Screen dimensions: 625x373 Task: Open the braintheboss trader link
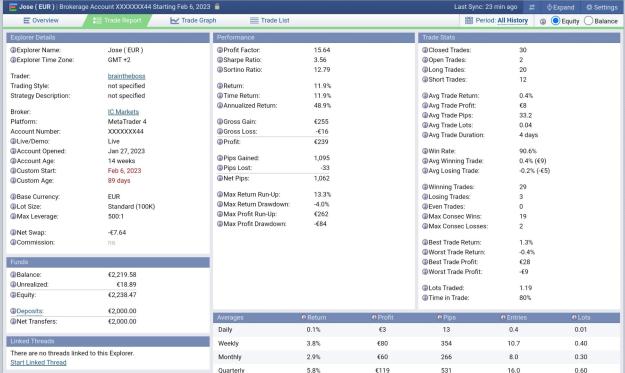point(126,76)
